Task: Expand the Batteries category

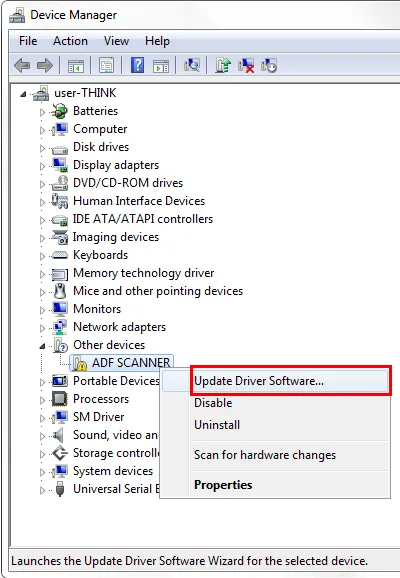Action: click(42, 112)
